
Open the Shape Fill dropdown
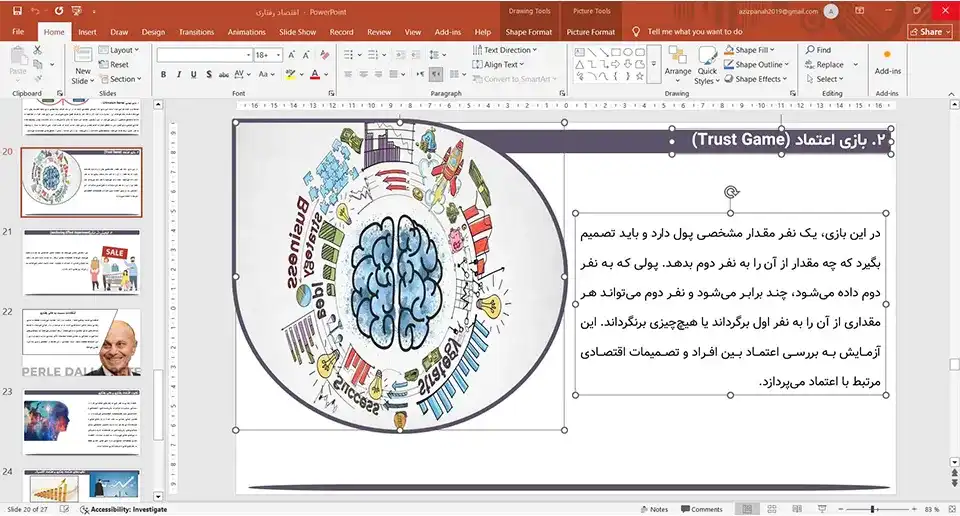click(x=749, y=50)
